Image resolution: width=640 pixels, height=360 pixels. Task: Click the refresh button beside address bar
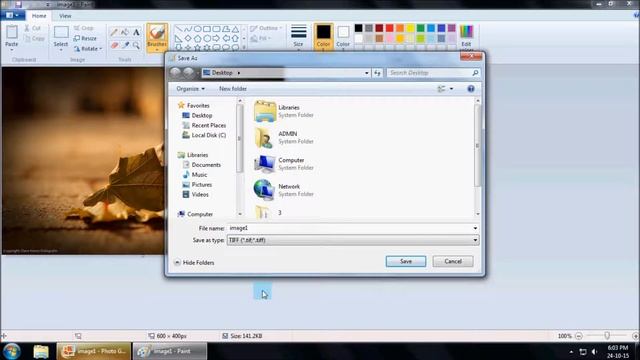pos(377,73)
